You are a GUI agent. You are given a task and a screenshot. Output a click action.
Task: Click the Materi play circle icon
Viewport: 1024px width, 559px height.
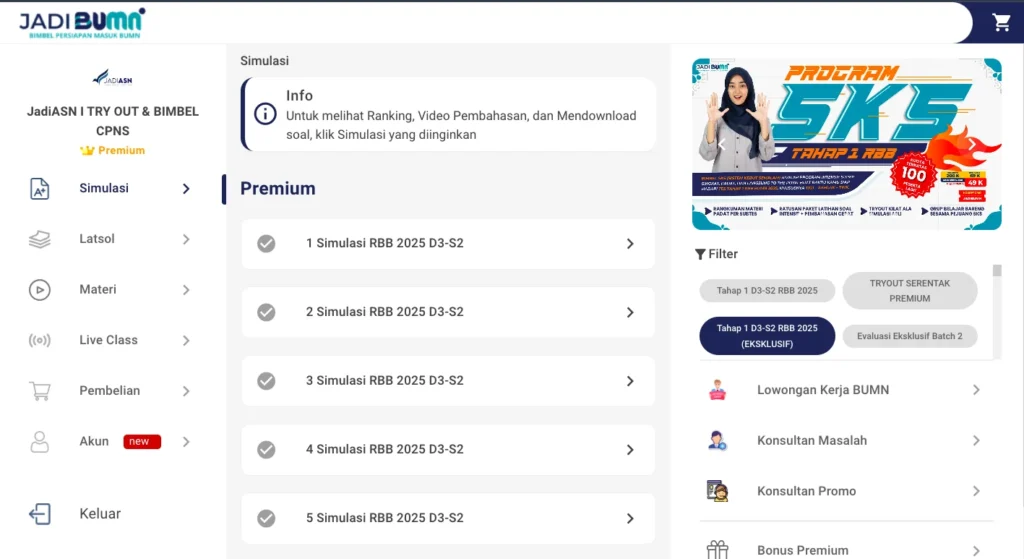pyautogui.click(x=39, y=289)
